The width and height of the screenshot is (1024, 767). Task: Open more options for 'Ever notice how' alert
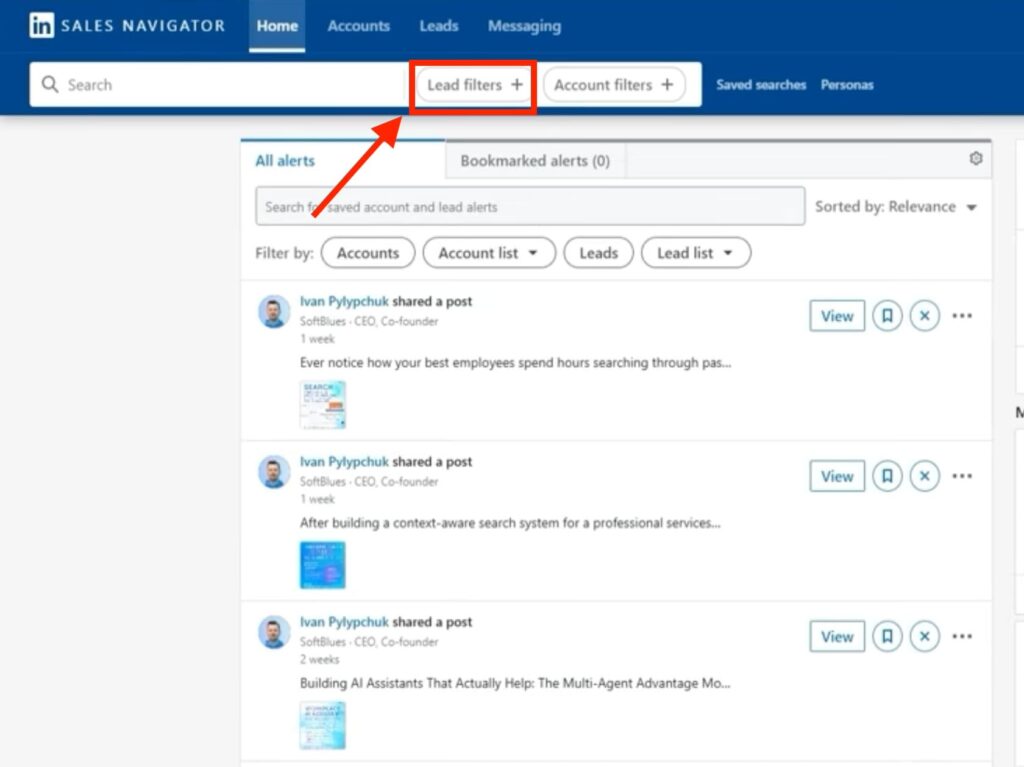(x=962, y=316)
